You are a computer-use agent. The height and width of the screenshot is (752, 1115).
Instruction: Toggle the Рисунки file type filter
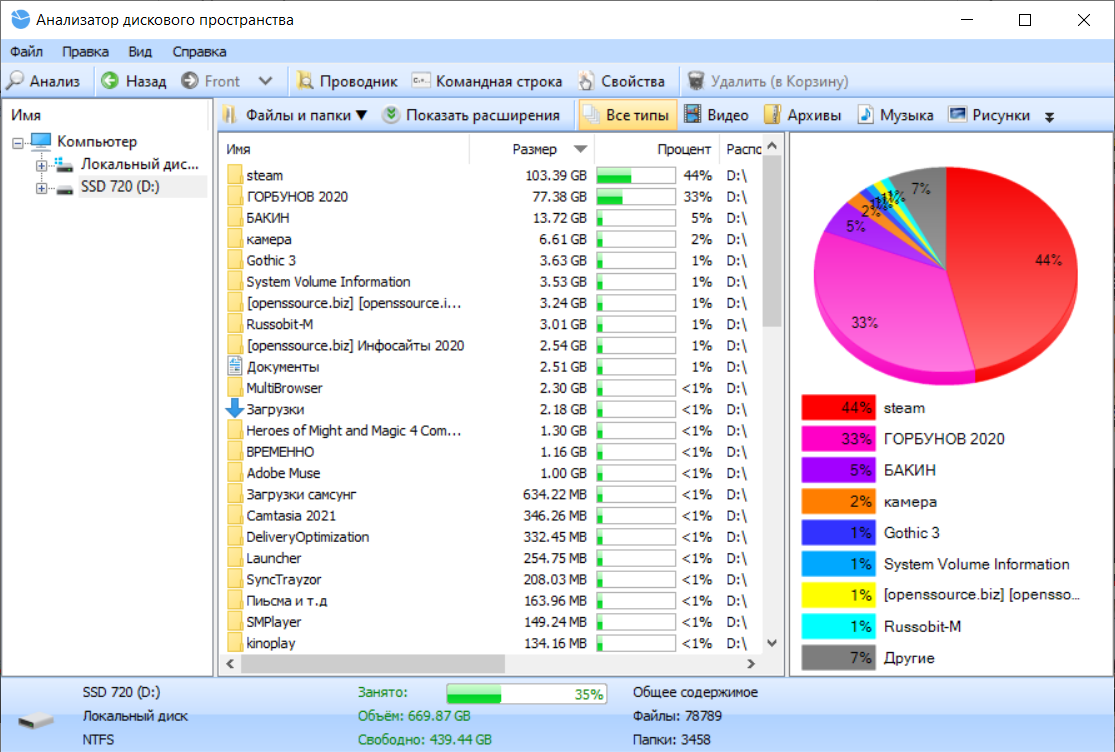pos(989,114)
